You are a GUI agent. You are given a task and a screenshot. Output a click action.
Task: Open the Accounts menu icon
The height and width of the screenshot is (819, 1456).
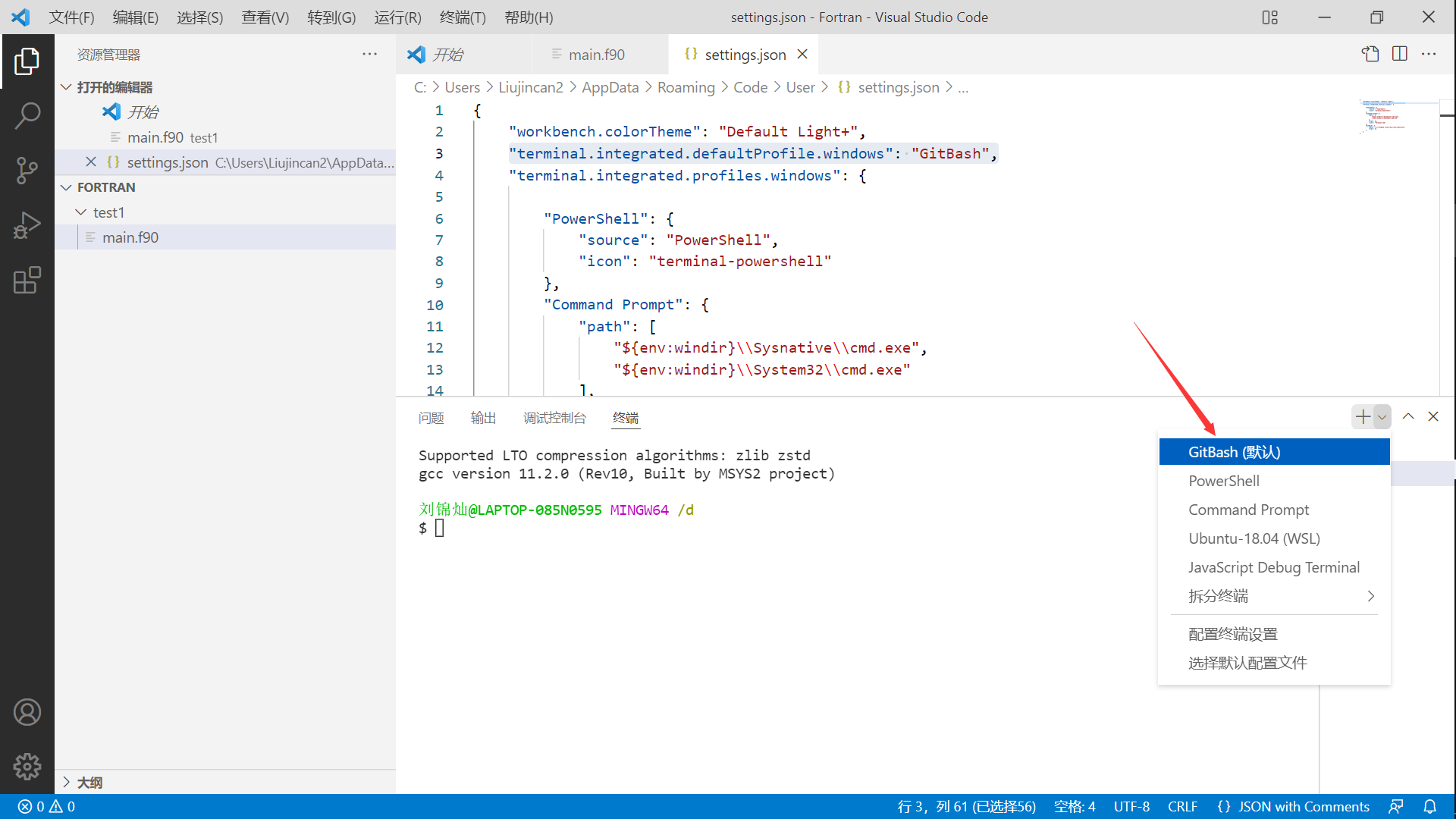coord(27,712)
